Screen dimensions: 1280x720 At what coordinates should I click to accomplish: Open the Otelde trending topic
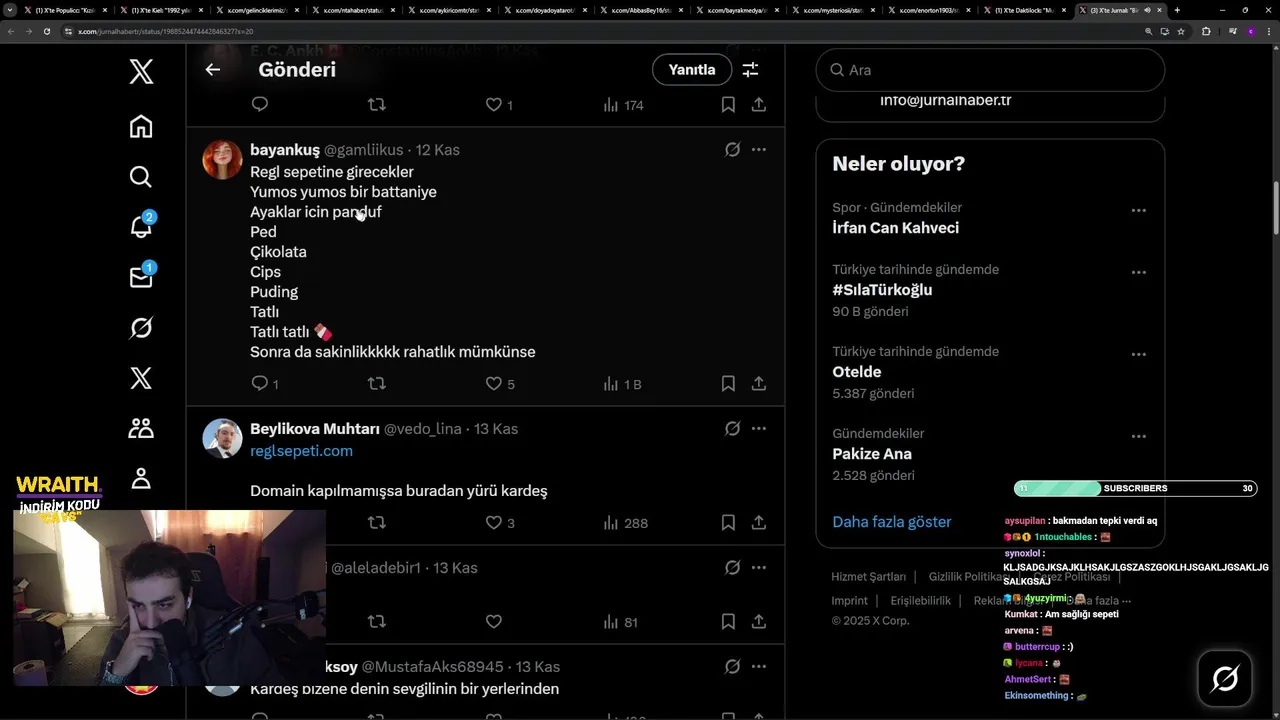click(857, 372)
